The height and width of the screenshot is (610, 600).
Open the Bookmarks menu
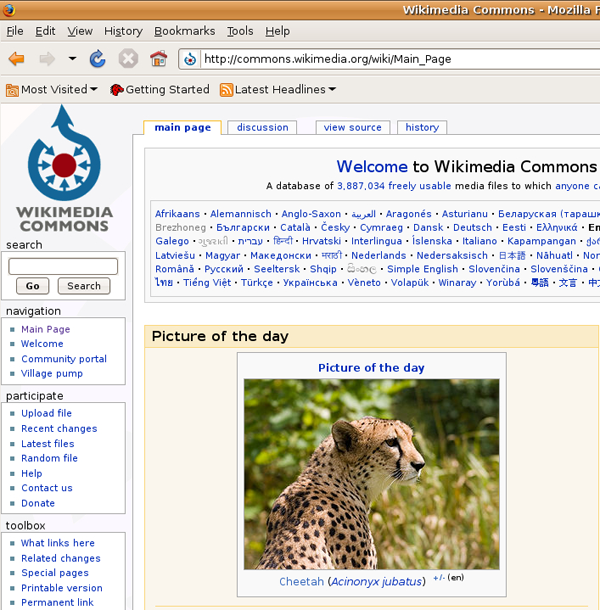(184, 31)
